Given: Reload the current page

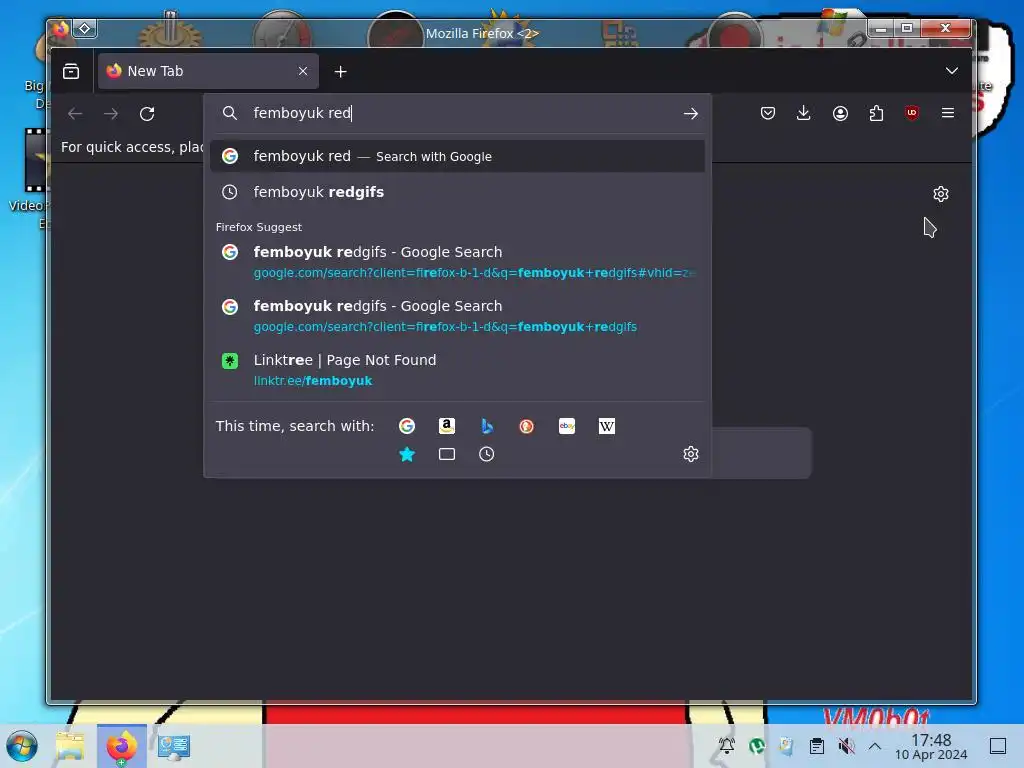Looking at the screenshot, I should 147,114.
